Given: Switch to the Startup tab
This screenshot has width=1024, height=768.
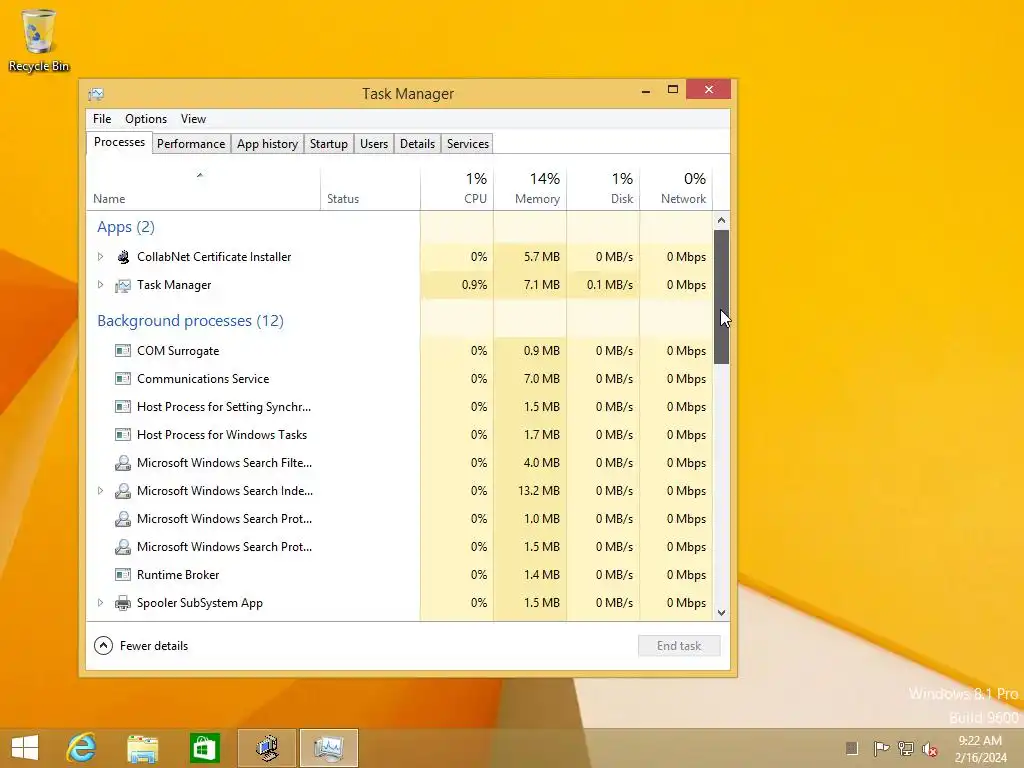Looking at the screenshot, I should 328,144.
